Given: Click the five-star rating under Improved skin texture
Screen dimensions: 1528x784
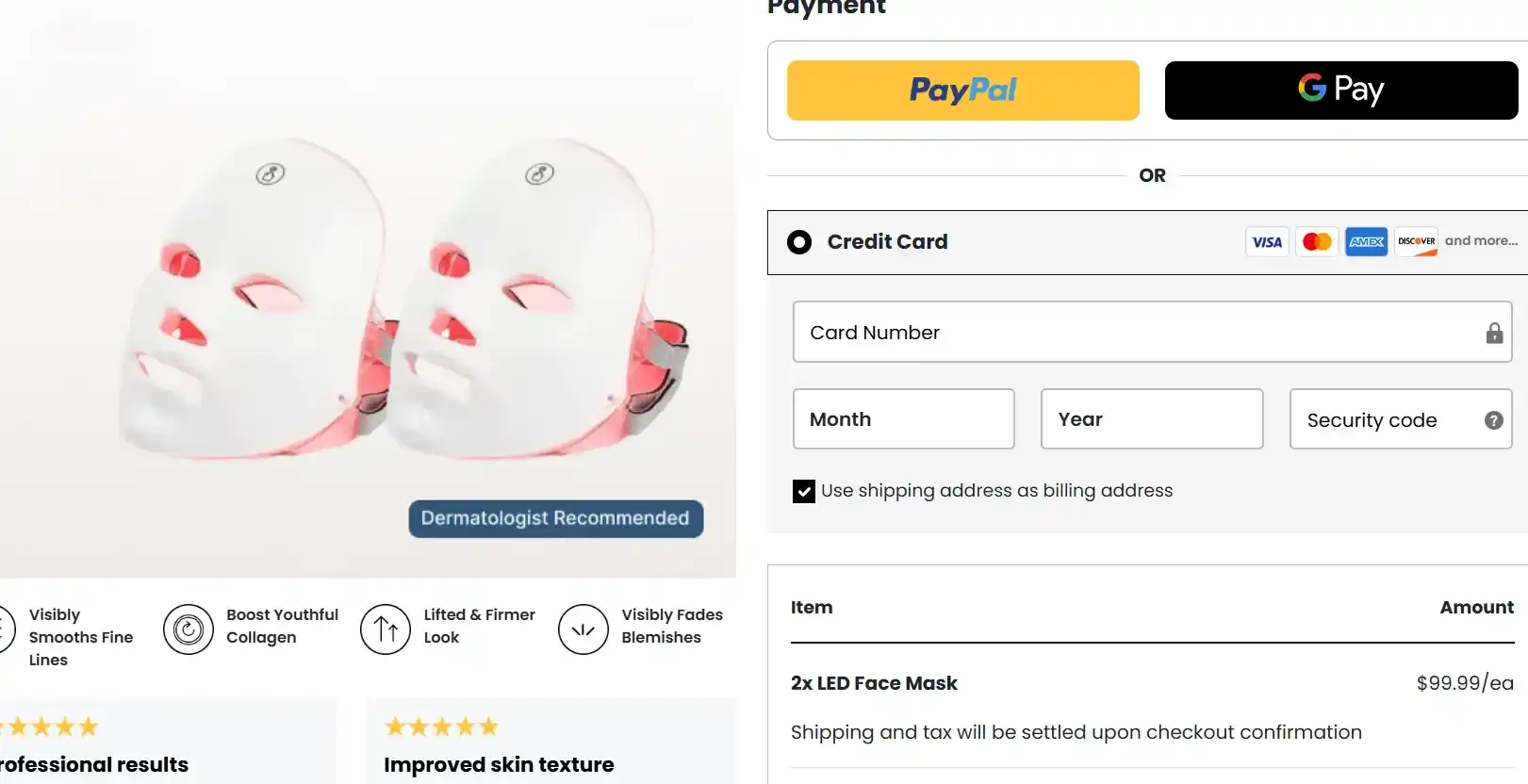Looking at the screenshot, I should tap(440, 726).
